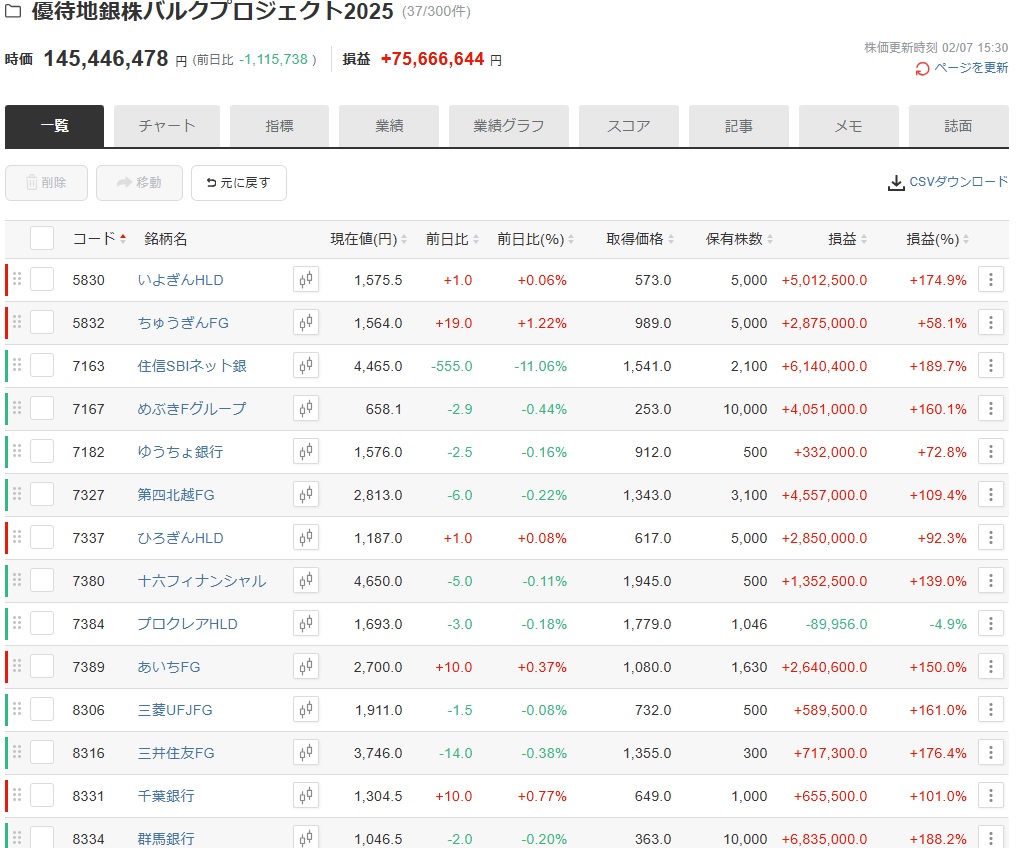Click the 元に戻す button
The width and height of the screenshot is (1016, 848).
[238, 183]
